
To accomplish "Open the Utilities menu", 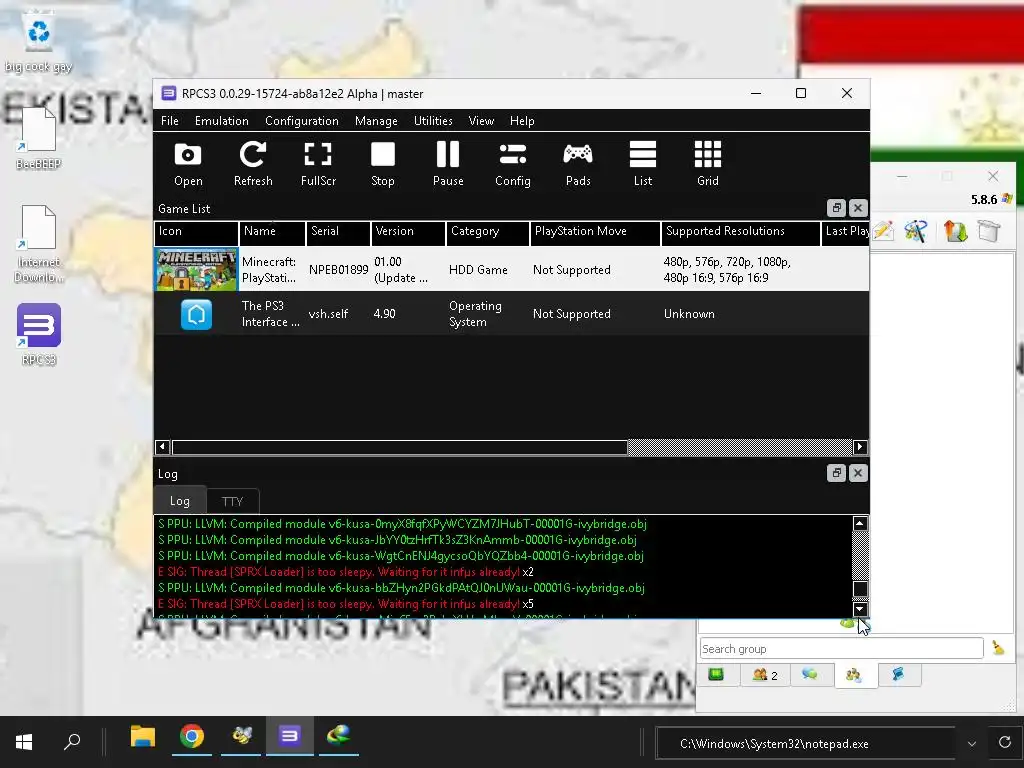I will click(433, 121).
